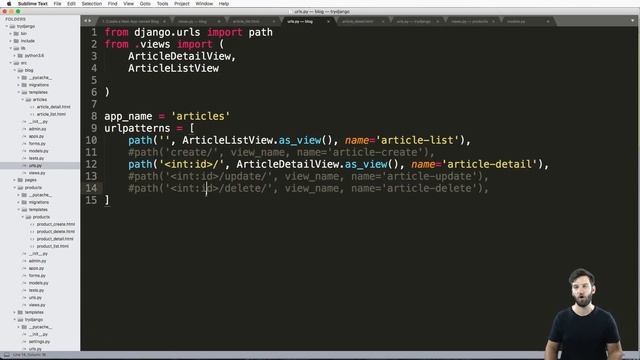
Task: Click the next tab arrow in tab bar
Action: tap(90, 21)
